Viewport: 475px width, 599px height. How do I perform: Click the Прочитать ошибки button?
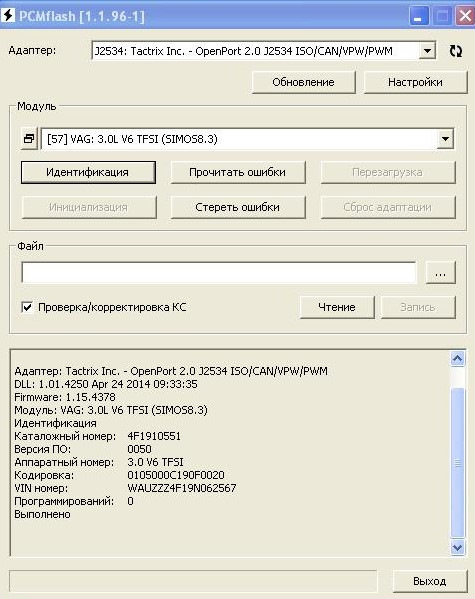pyautogui.click(x=238, y=172)
